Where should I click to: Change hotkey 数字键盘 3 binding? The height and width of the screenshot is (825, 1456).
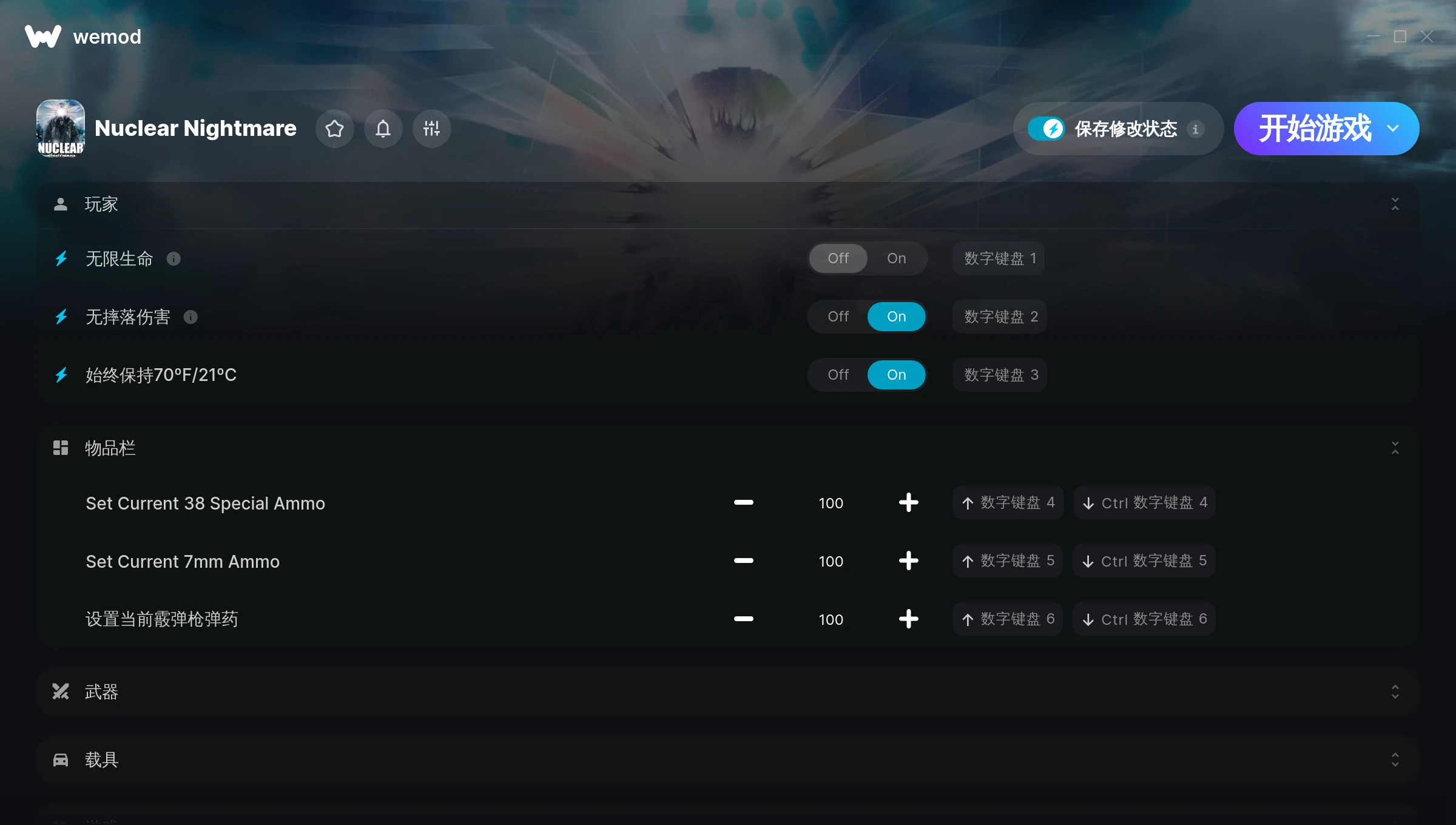(x=1000, y=375)
